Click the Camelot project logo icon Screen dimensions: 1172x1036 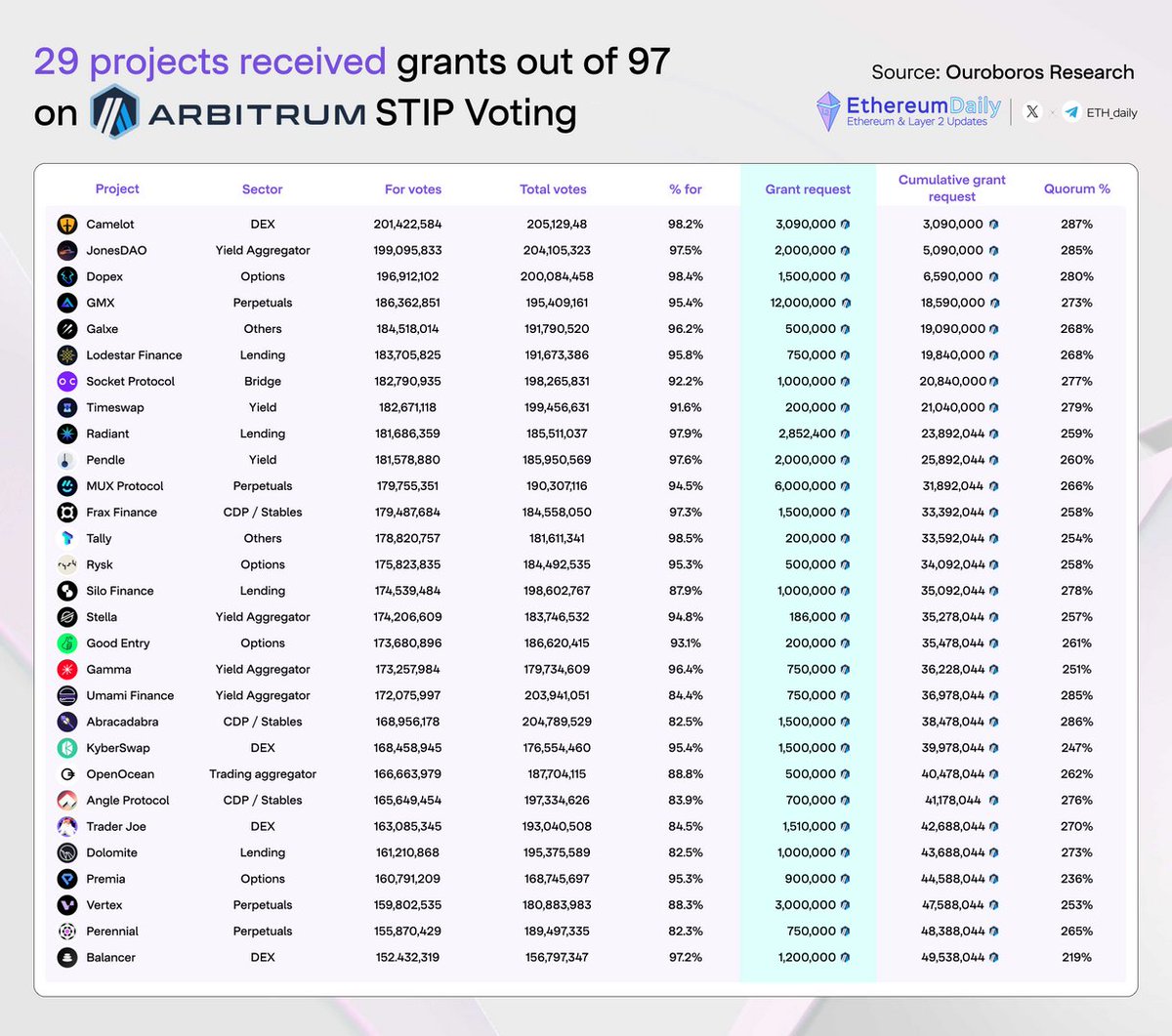66,225
